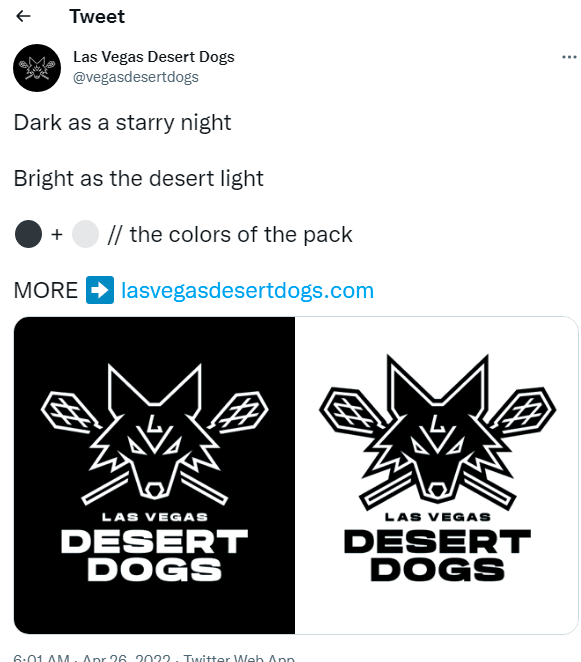Click the black coyote head on white
This screenshot has height=662, width=581.
pos(437,427)
